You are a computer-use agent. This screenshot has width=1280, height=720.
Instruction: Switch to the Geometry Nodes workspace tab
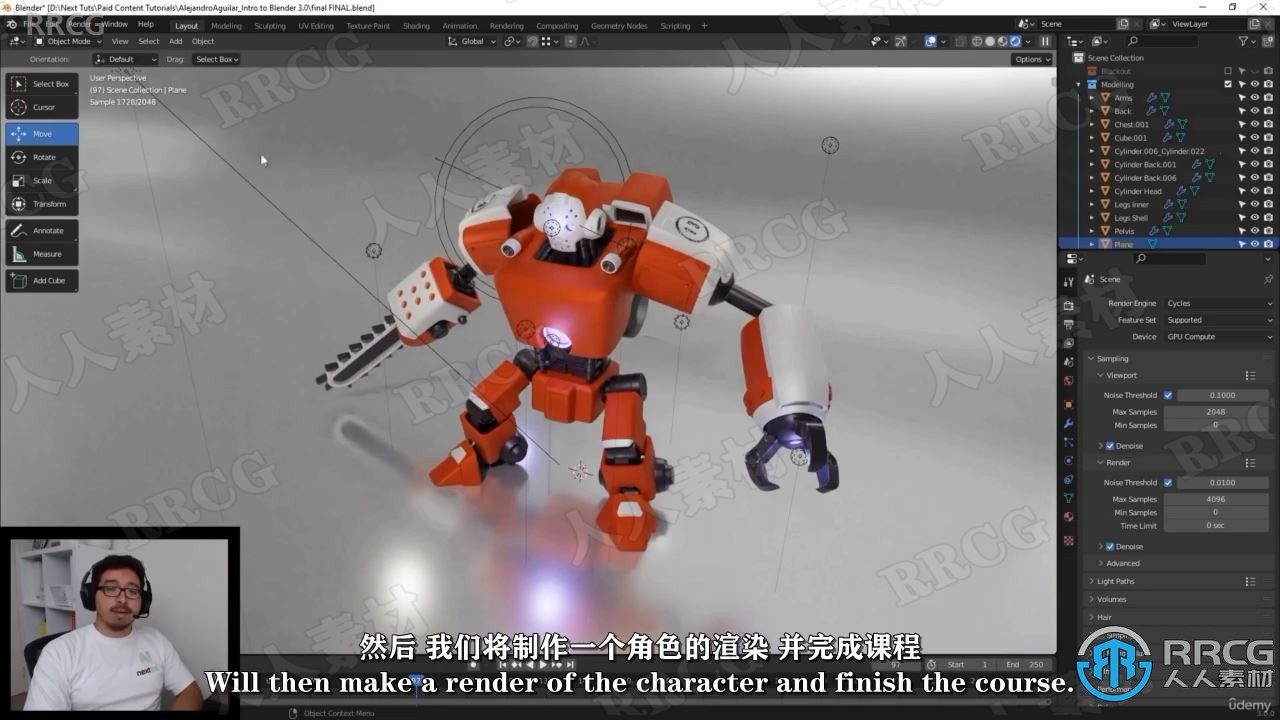click(x=619, y=26)
